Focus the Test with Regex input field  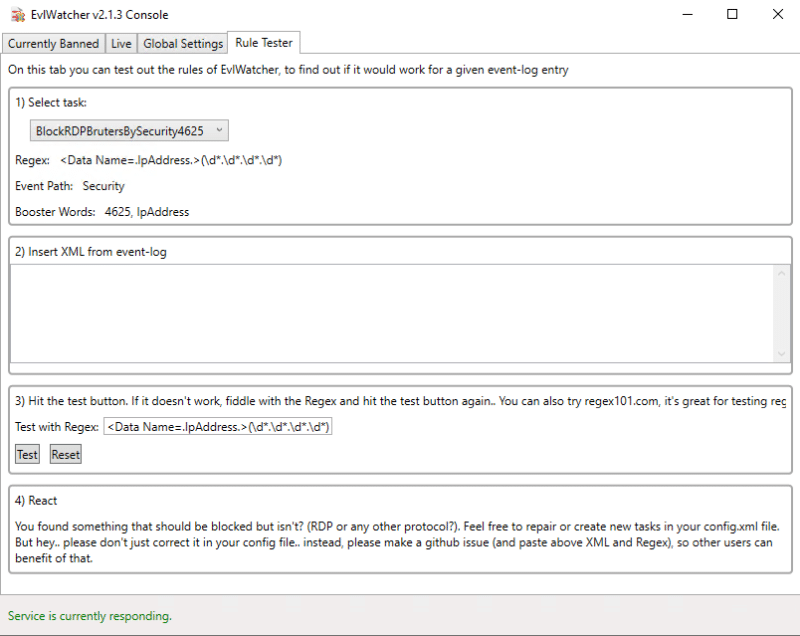(x=218, y=427)
